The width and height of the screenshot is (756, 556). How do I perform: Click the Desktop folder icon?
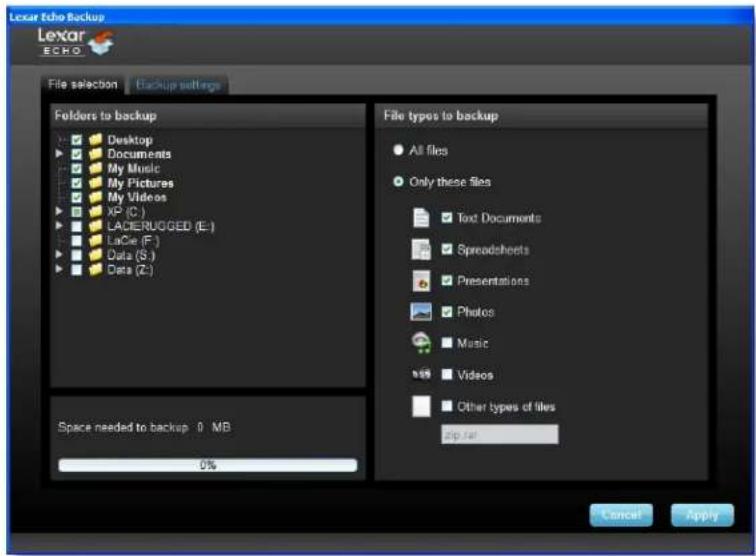(95, 140)
